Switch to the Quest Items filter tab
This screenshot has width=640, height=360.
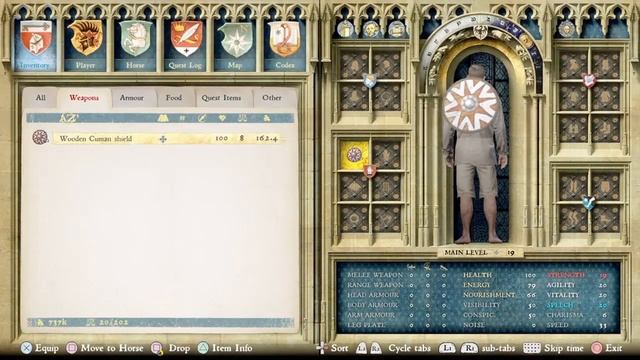[x=221, y=98]
